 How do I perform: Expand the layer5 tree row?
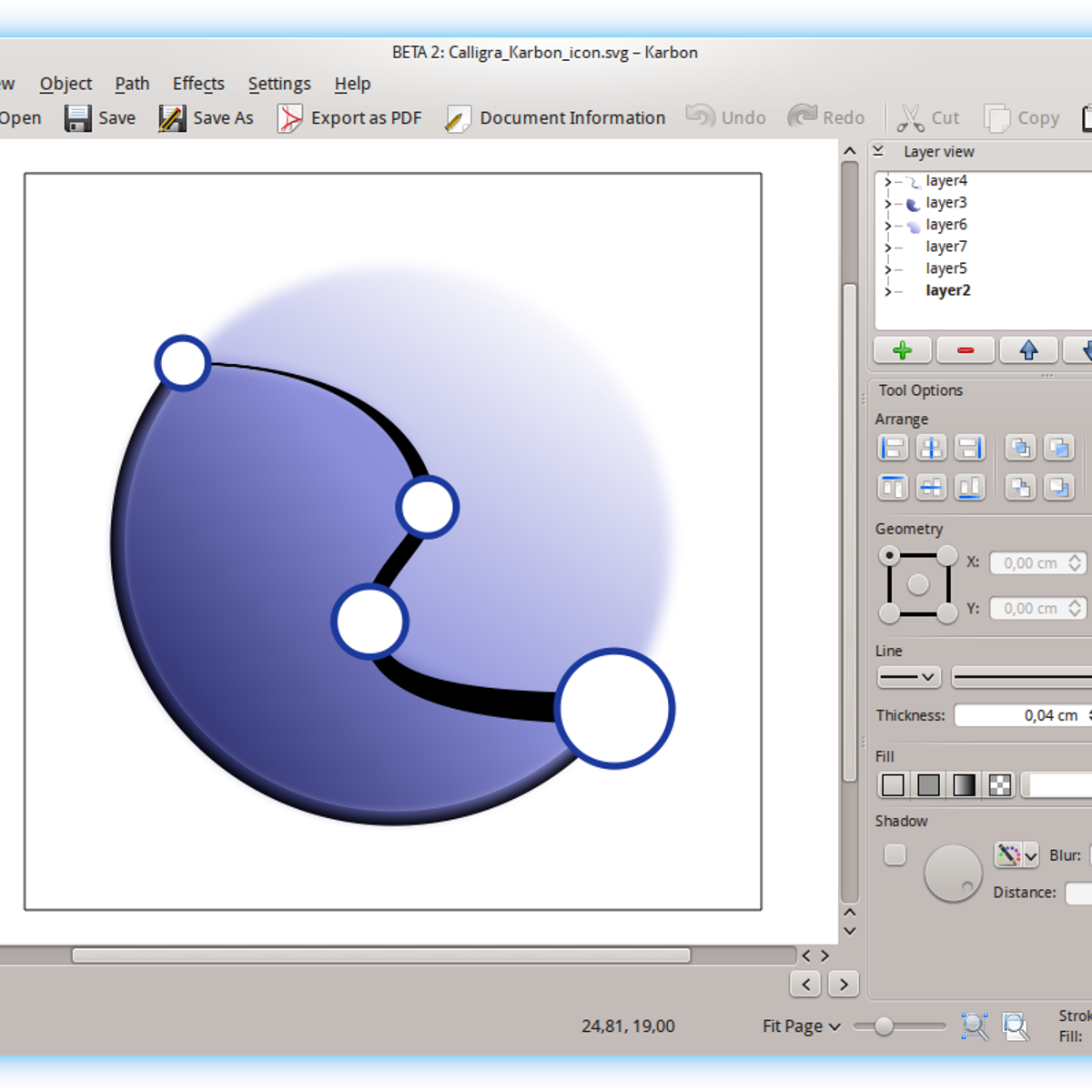point(888,268)
